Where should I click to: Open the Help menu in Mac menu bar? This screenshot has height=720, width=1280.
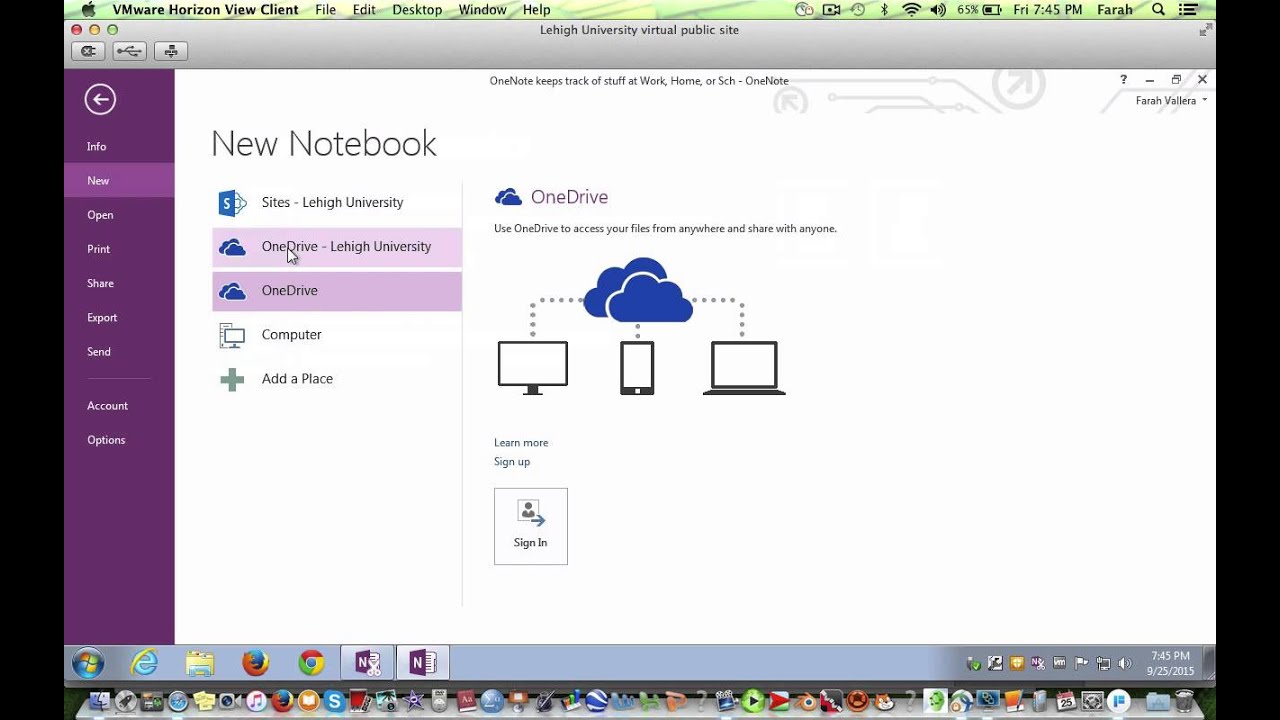(x=536, y=10)
